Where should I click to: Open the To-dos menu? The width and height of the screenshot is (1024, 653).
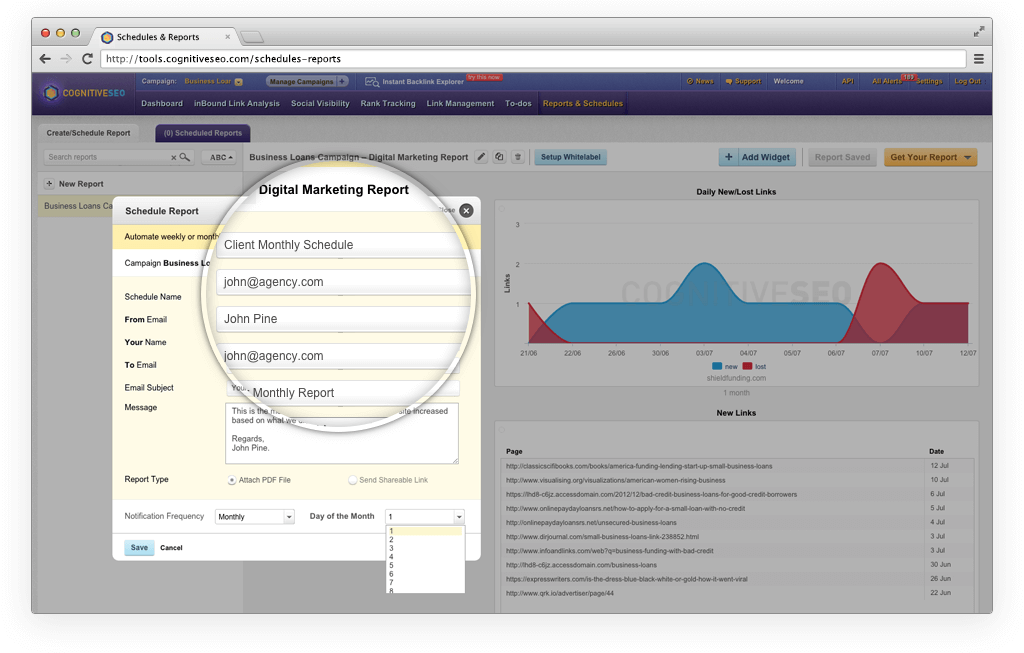pos(518,104)
